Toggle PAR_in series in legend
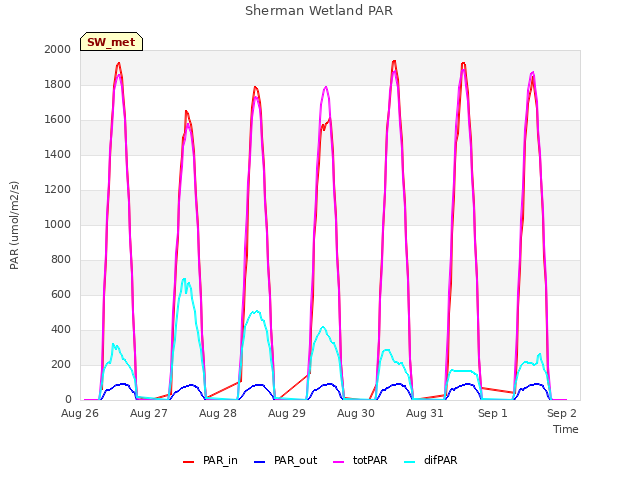Image resolution: width=640 pixels, height=480 pixels. [x=210, y=460]
